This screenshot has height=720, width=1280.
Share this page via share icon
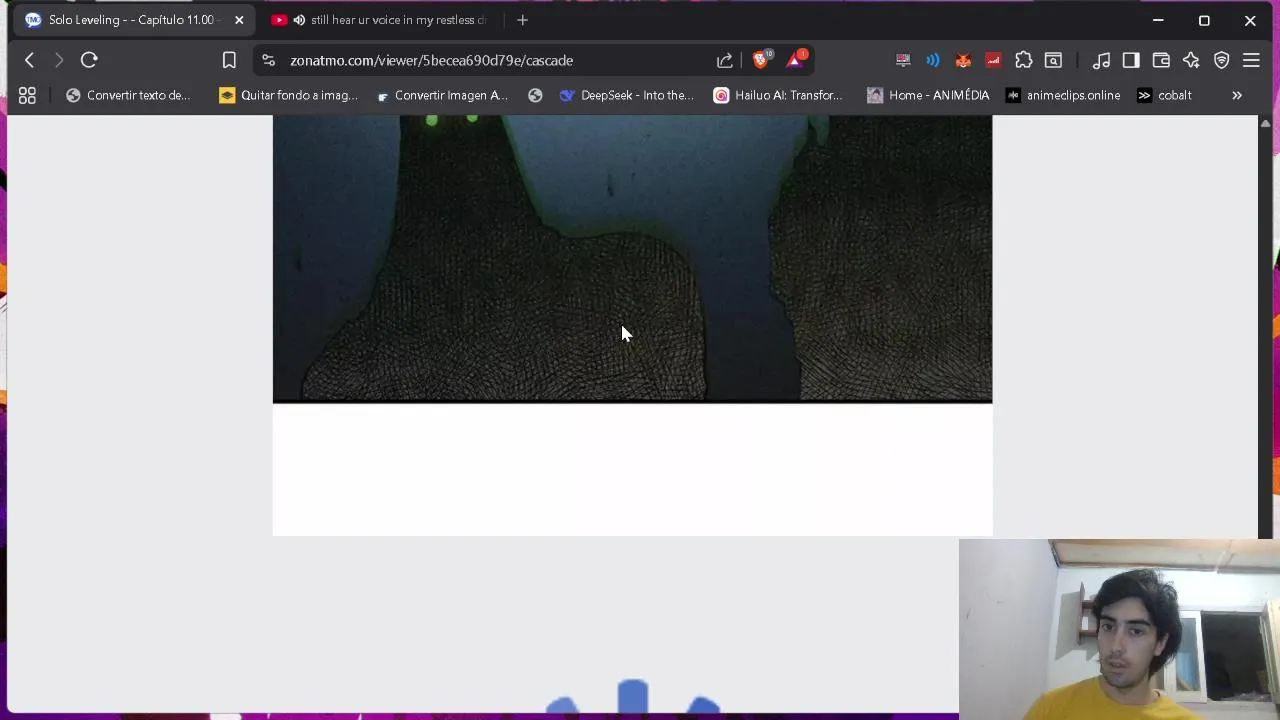(724, 60)
